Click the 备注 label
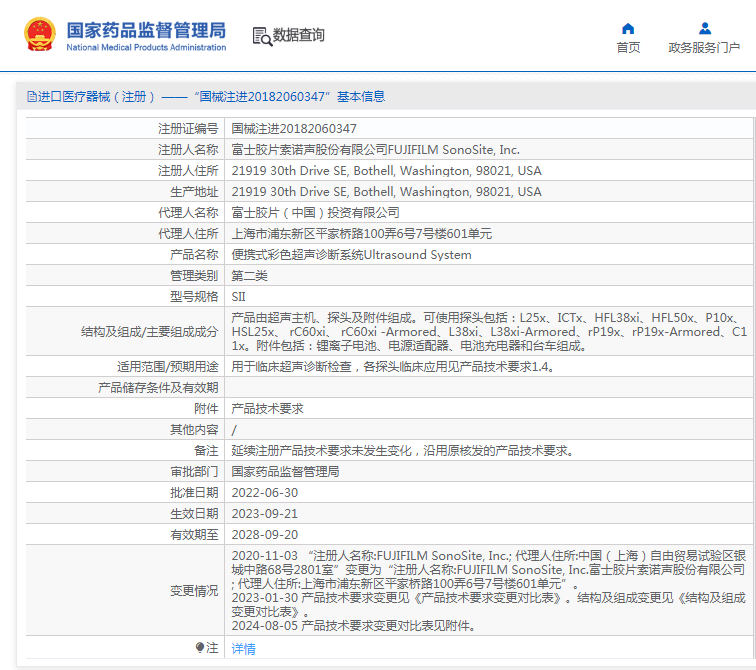This screenshot has height=670, width=756. tap(206, 451)
